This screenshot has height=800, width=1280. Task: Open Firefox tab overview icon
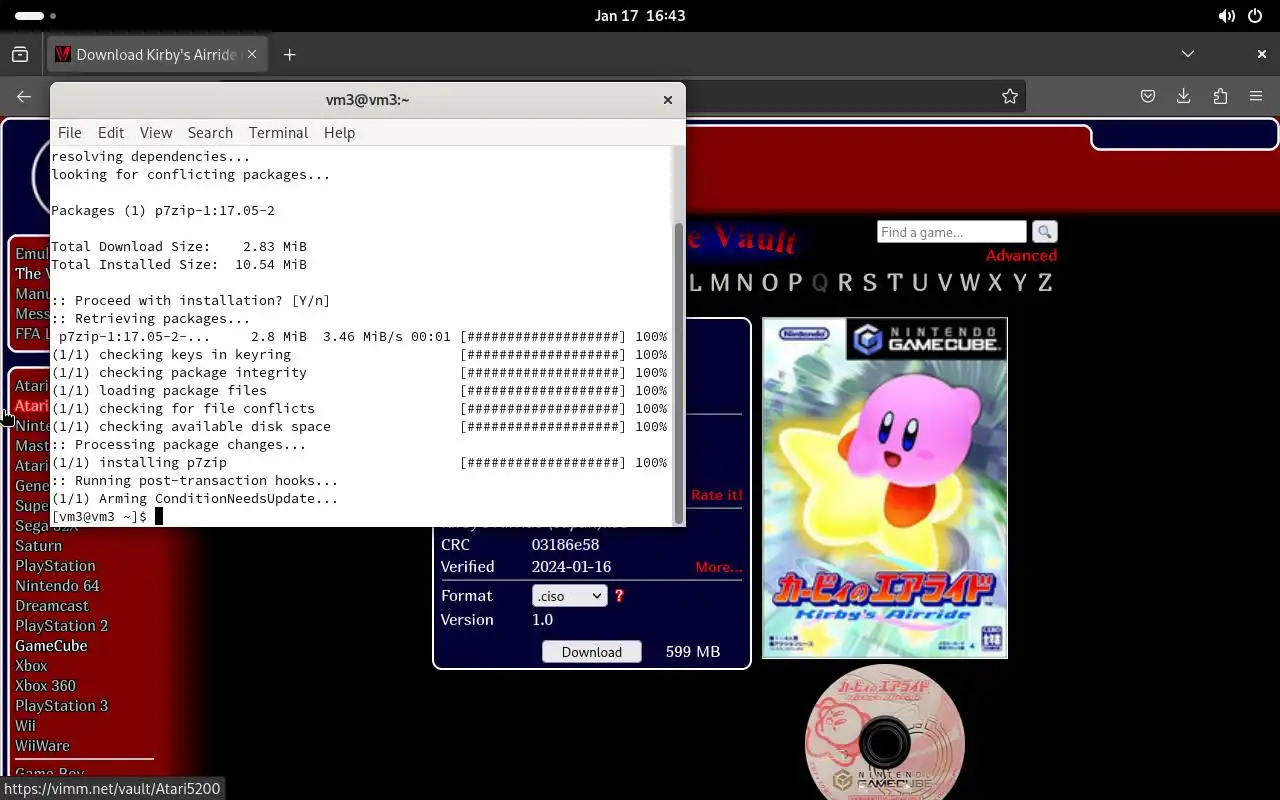[x=20, y=54]
